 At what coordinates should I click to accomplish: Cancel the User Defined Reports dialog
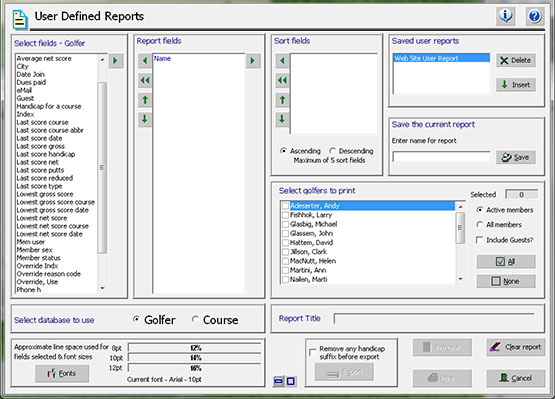coord(516,378)
